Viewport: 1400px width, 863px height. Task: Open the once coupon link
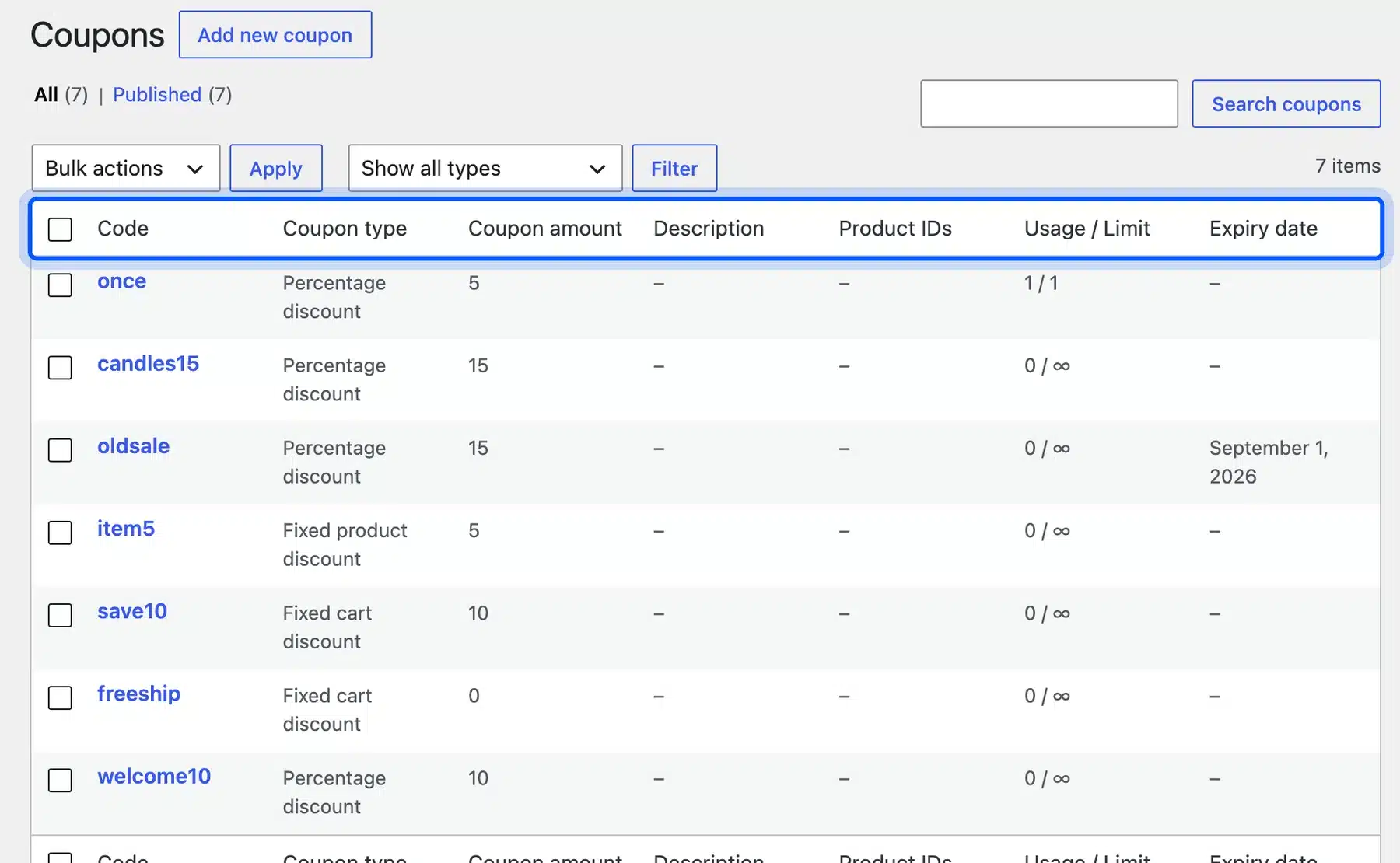point(121,281)
